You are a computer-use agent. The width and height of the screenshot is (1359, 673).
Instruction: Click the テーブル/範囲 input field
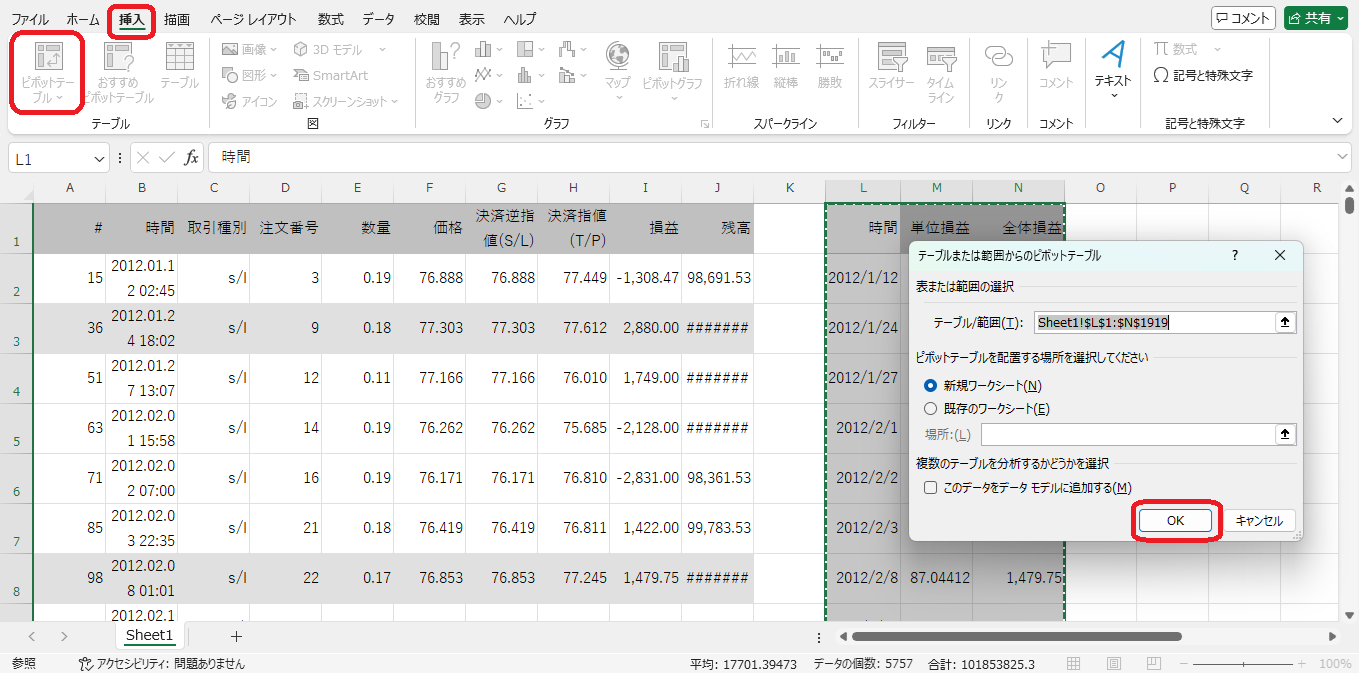1154,322
